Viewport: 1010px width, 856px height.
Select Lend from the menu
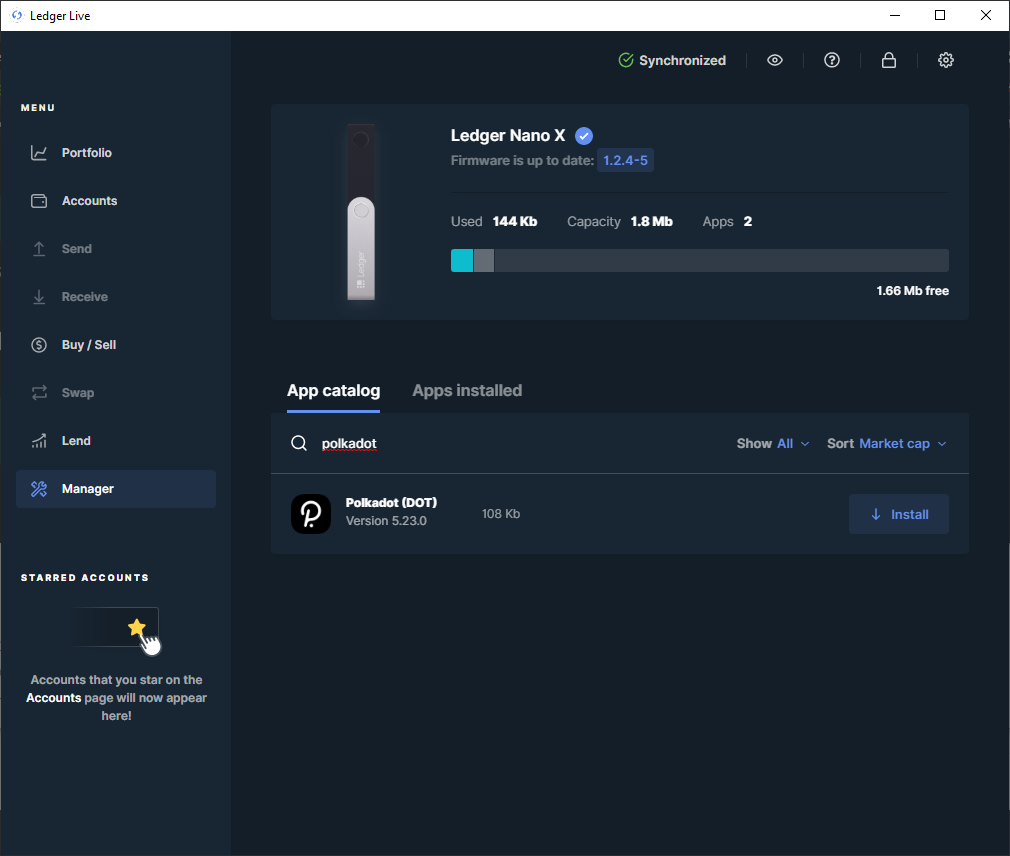pos(116,441)
